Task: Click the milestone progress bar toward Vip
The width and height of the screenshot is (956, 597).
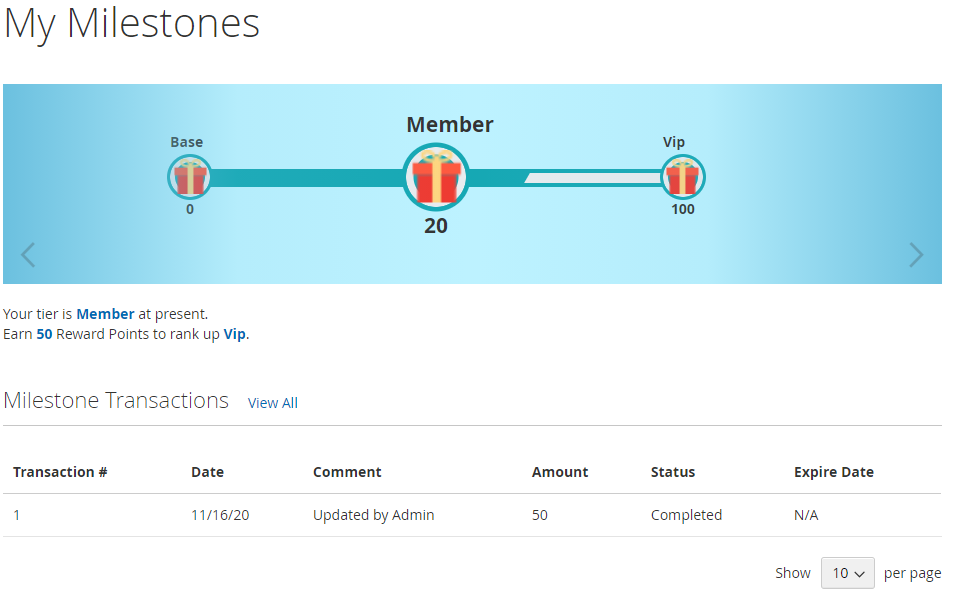Action: 590,178
